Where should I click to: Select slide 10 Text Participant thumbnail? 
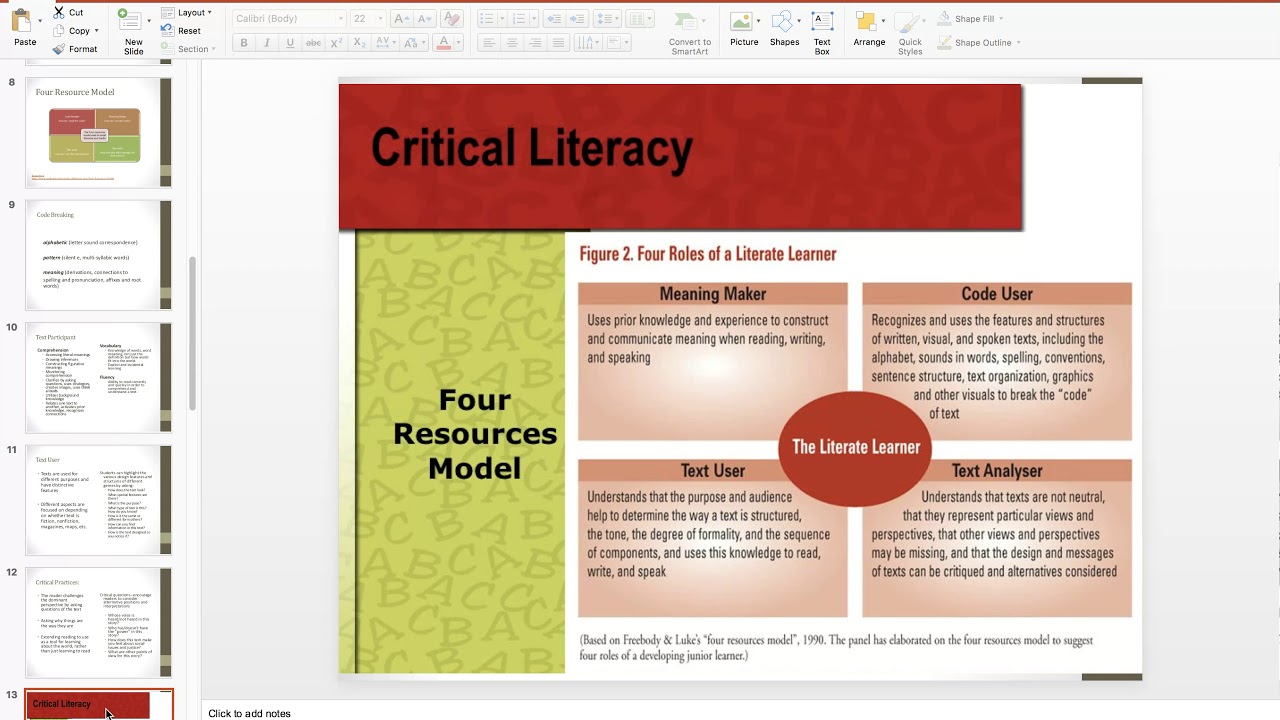pos(98,377)
